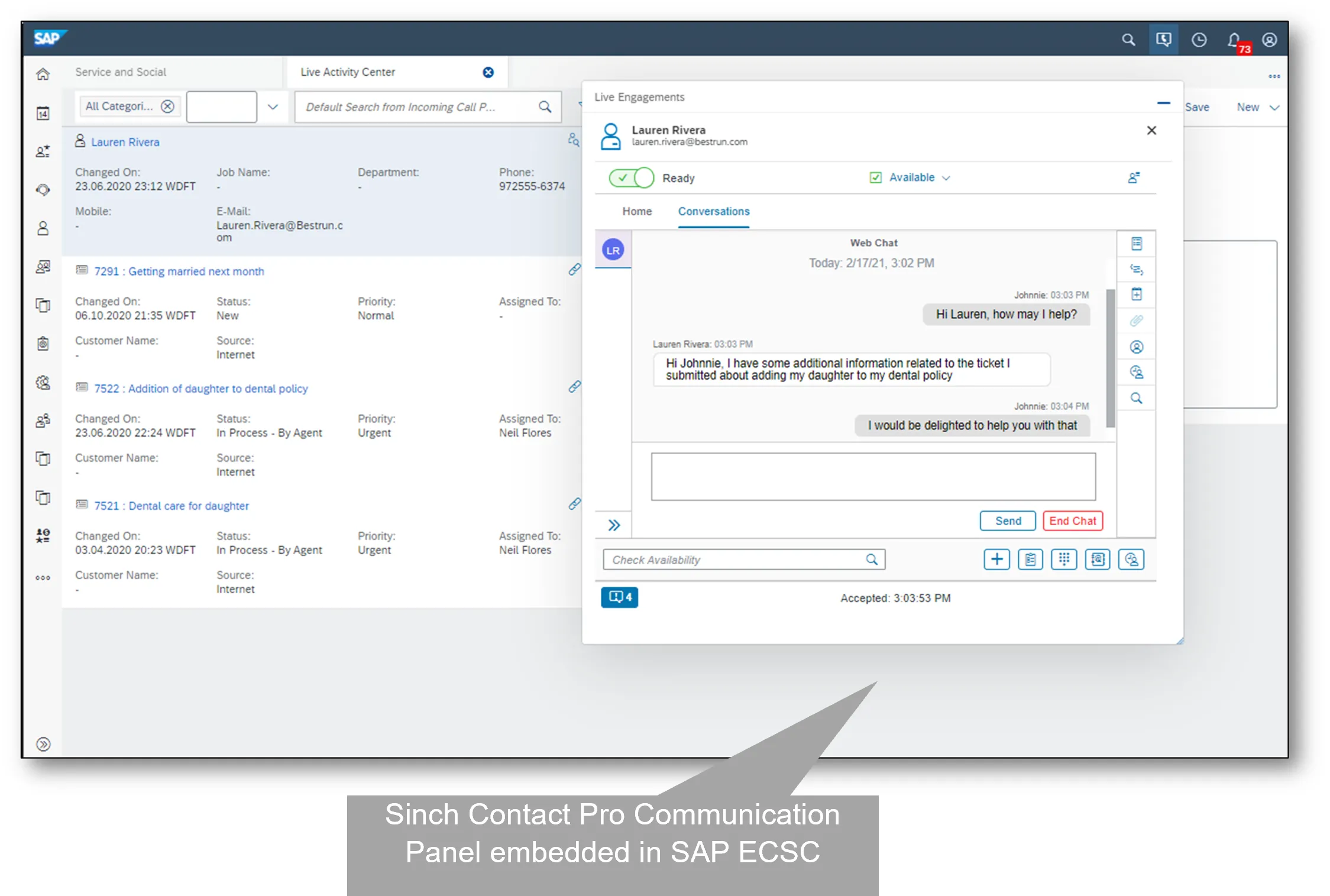Click the SAP logo

click(x=50, y=38)
